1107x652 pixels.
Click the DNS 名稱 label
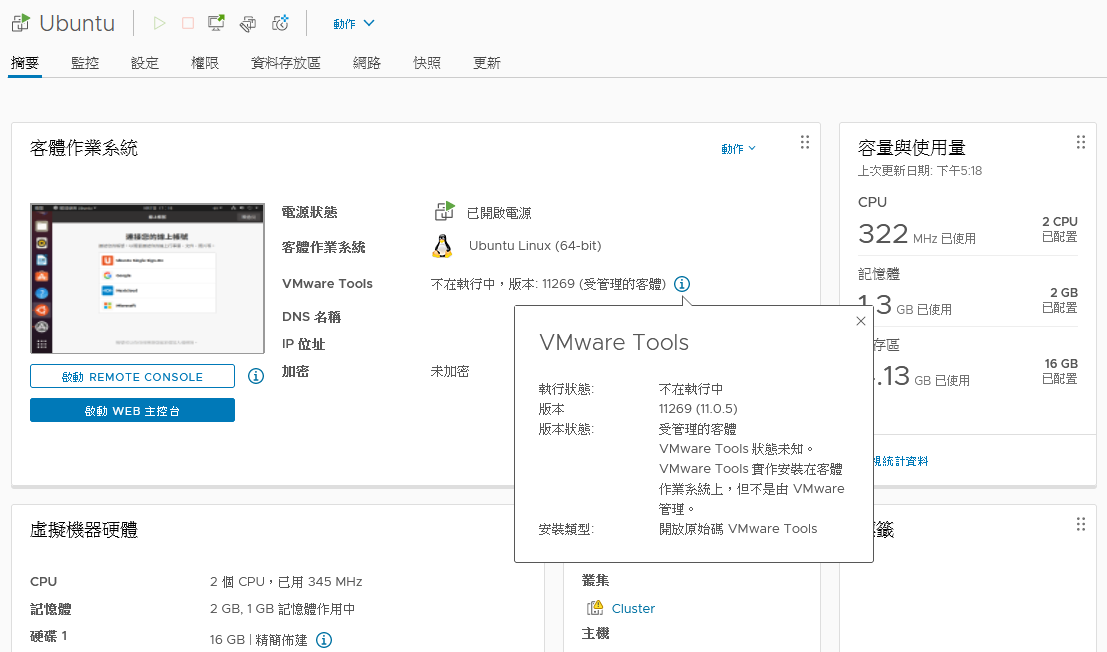[311, 317]
